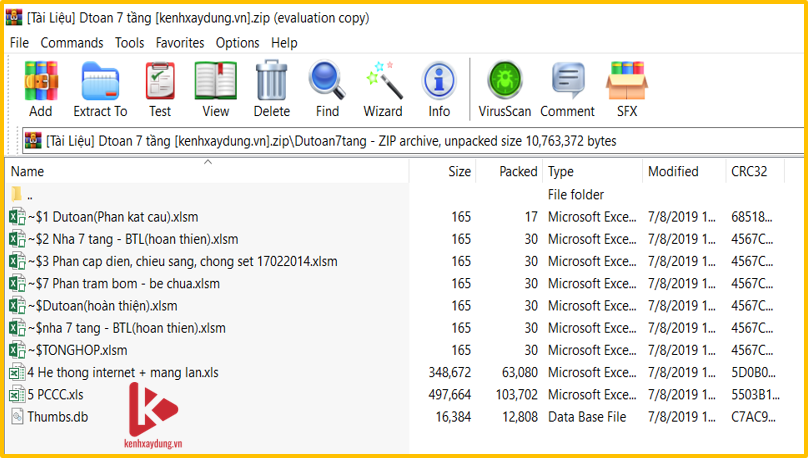Open the View file toolbar icon

[215, 88]
